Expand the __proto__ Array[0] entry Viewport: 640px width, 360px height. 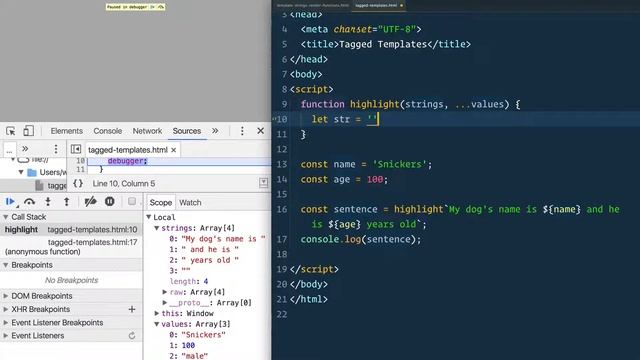click(164, 302)
